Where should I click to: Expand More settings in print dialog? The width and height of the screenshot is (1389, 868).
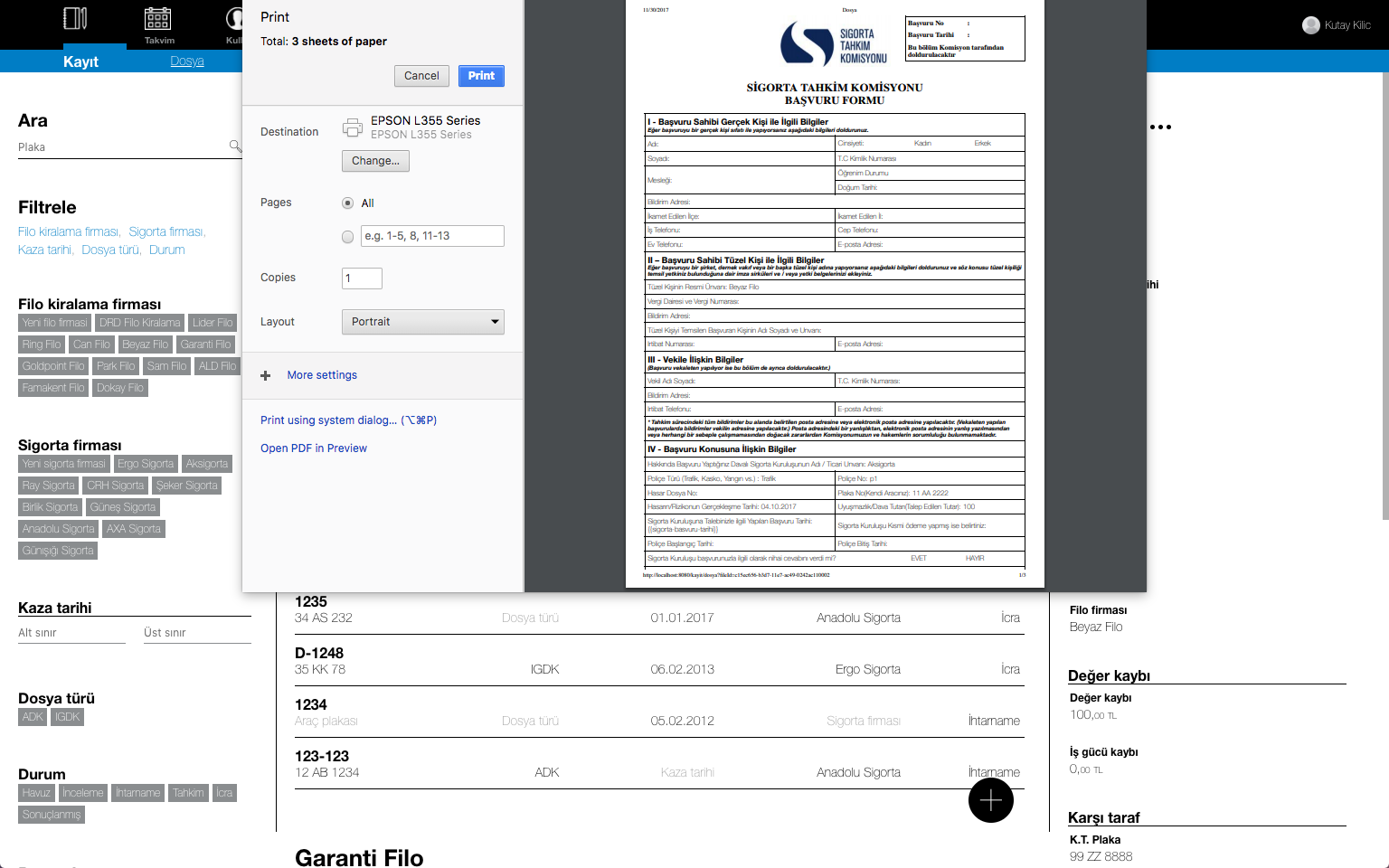[322, 375]
